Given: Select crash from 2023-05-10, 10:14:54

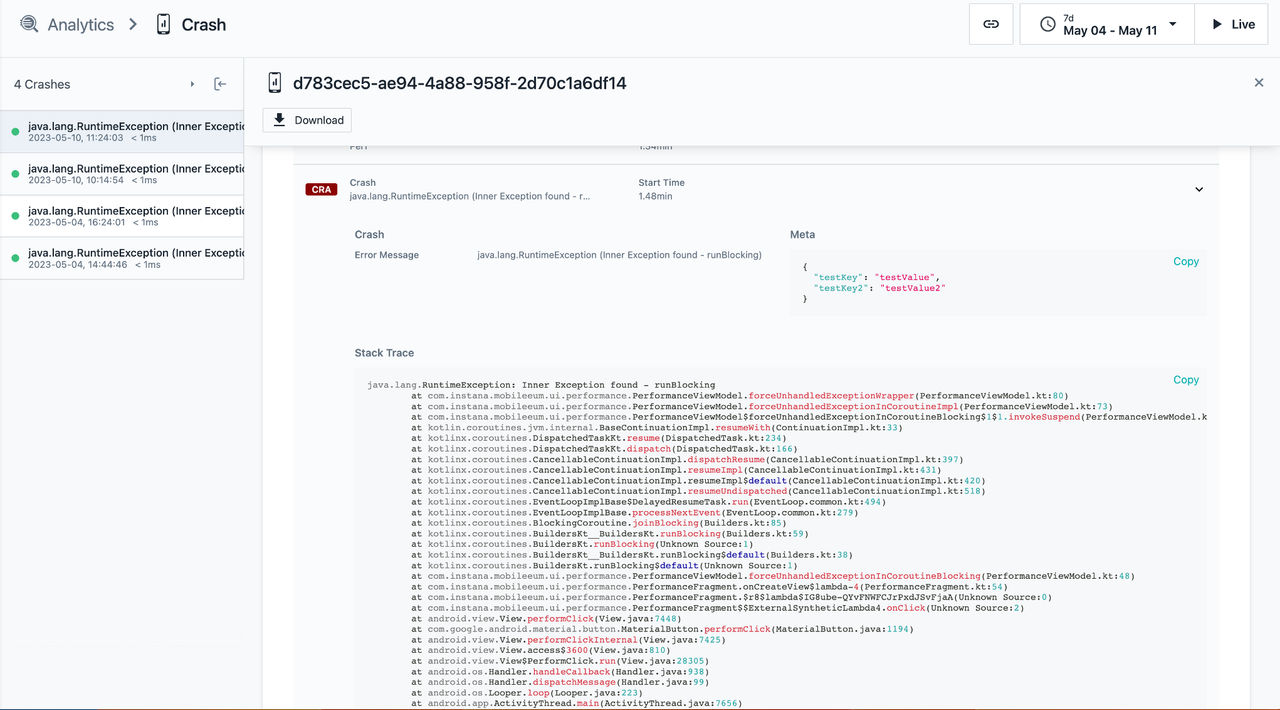Looking at the screenshot, I should coord(122,174).
